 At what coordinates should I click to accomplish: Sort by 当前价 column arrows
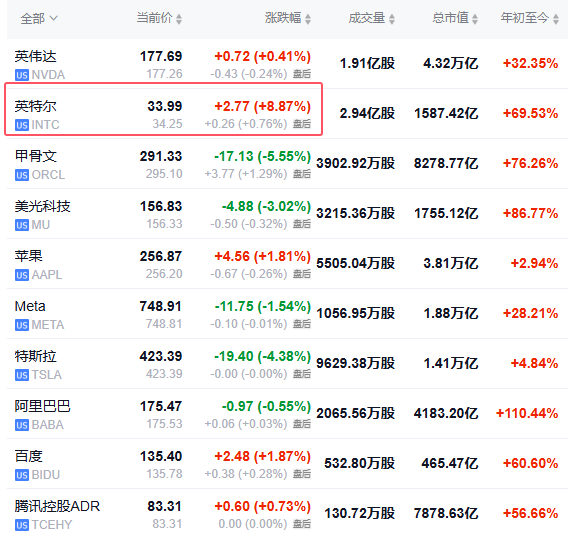[179, 18]
